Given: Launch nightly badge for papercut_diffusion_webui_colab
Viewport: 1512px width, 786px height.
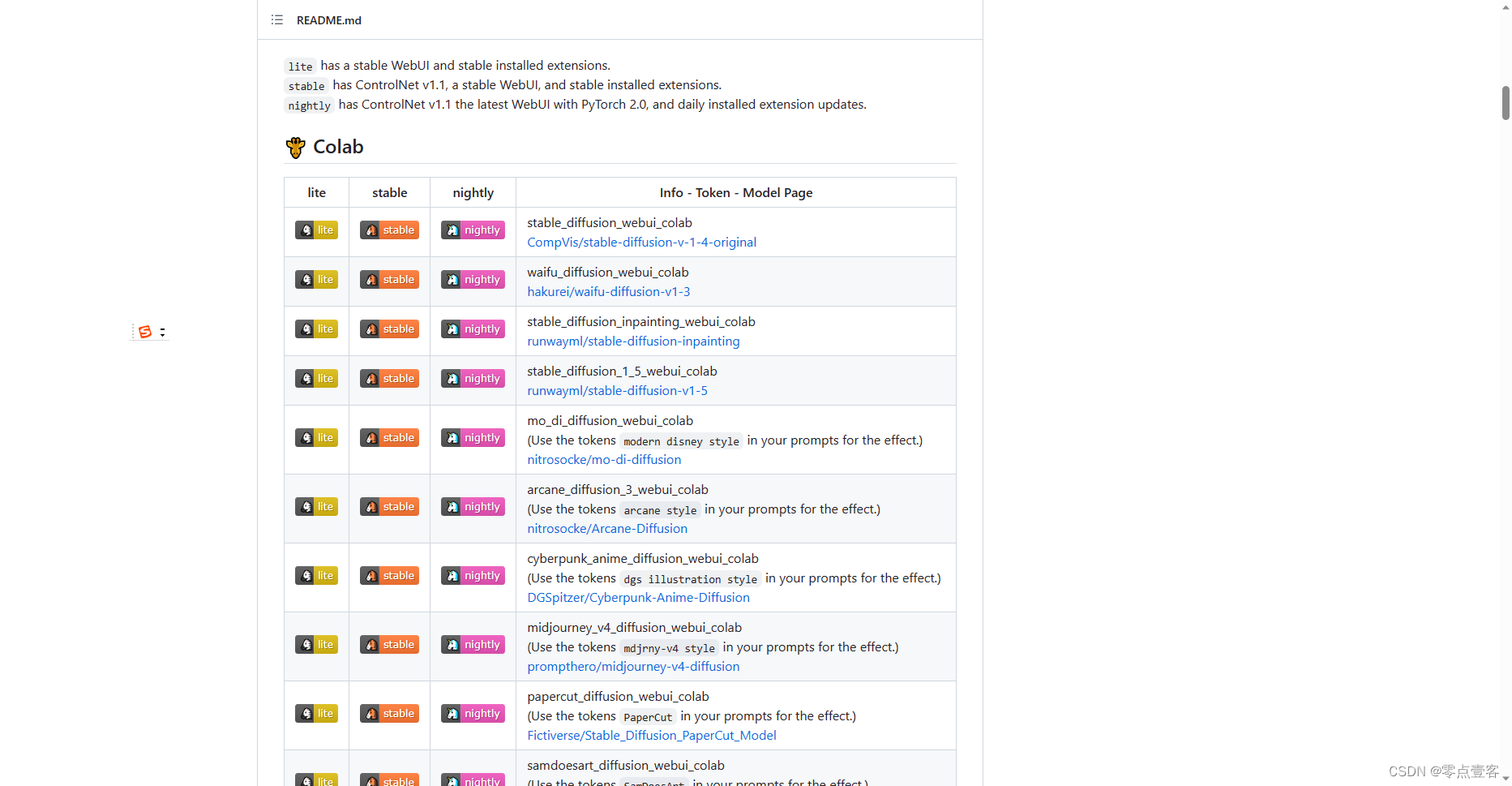Looking at the screenshot, I should (473, 714).
